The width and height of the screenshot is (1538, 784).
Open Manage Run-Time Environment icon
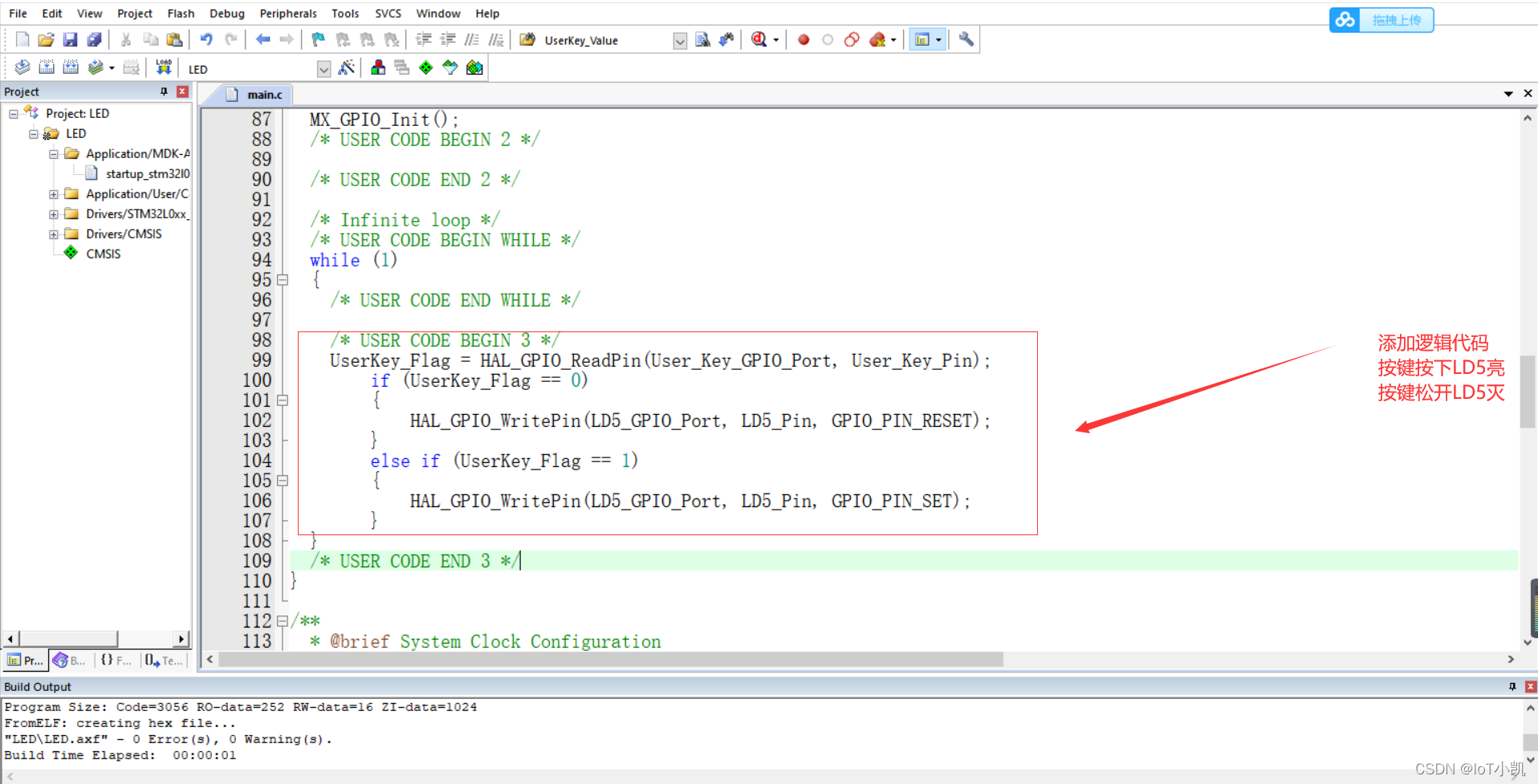tap(426, 68)
